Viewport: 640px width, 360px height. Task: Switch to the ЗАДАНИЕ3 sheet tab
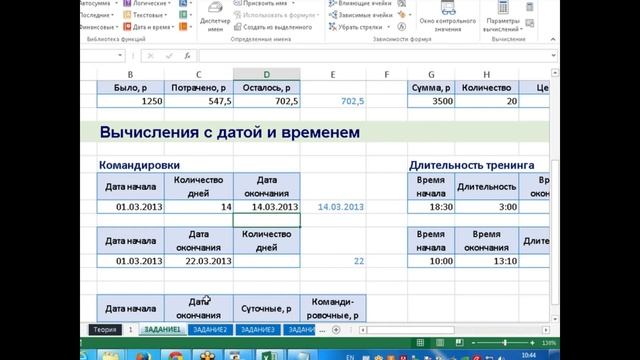[x=258, y=330]
